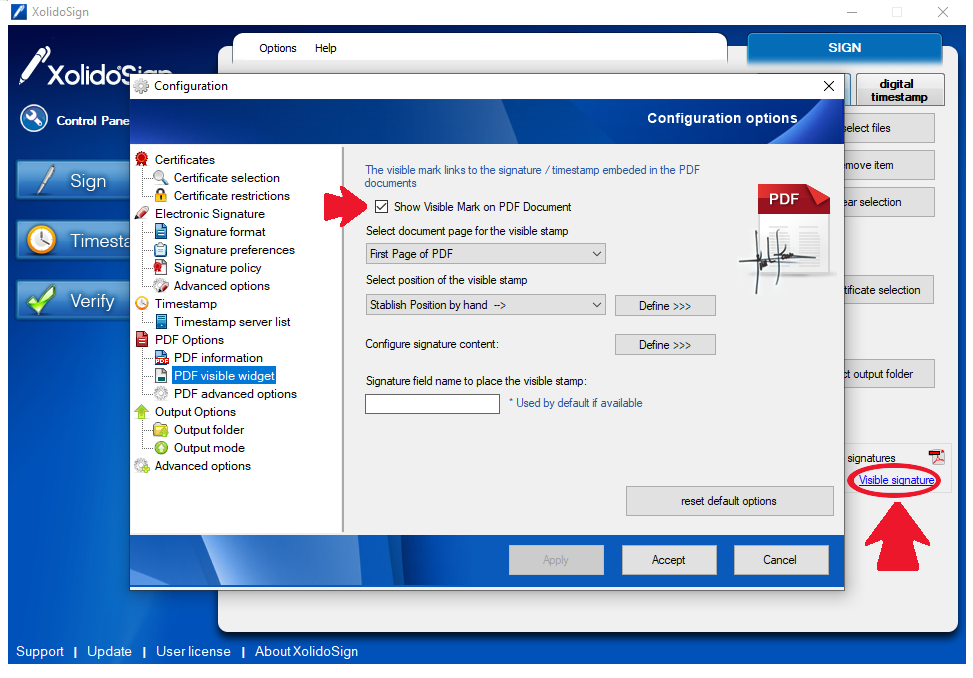Viewport: 973px width, 678px height.
Task: Click the Output mode green circle icon
Action: (x=161, y=447)
